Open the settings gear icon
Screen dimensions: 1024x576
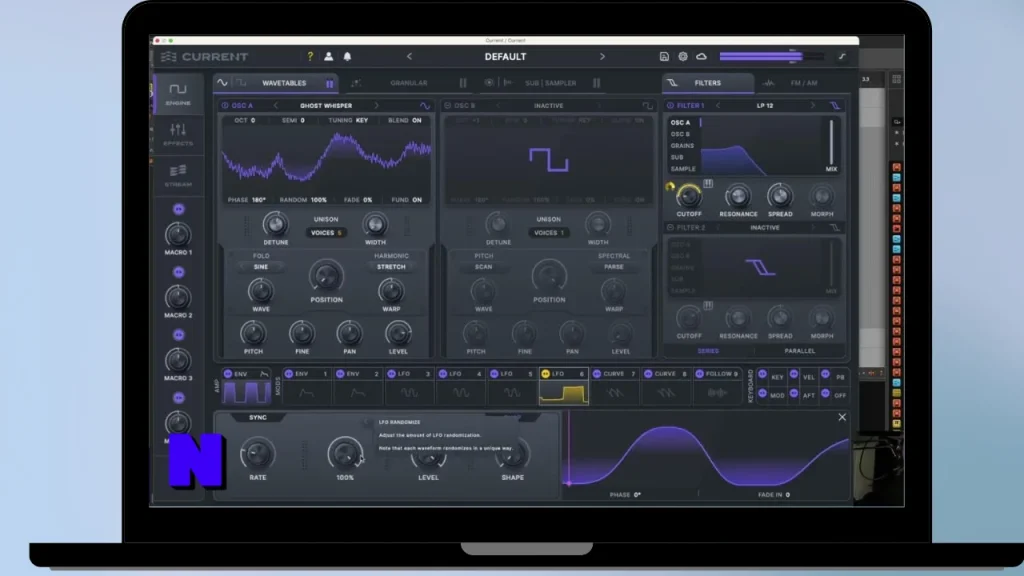682,57
